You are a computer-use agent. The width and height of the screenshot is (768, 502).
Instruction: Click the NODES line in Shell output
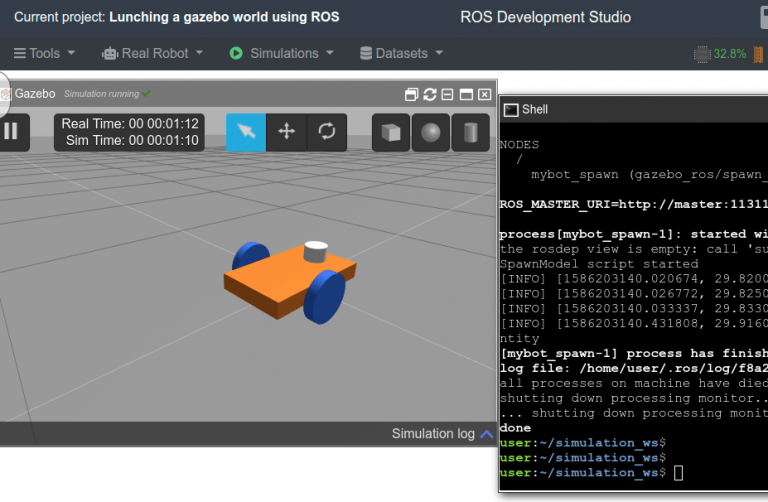[519, 145]
